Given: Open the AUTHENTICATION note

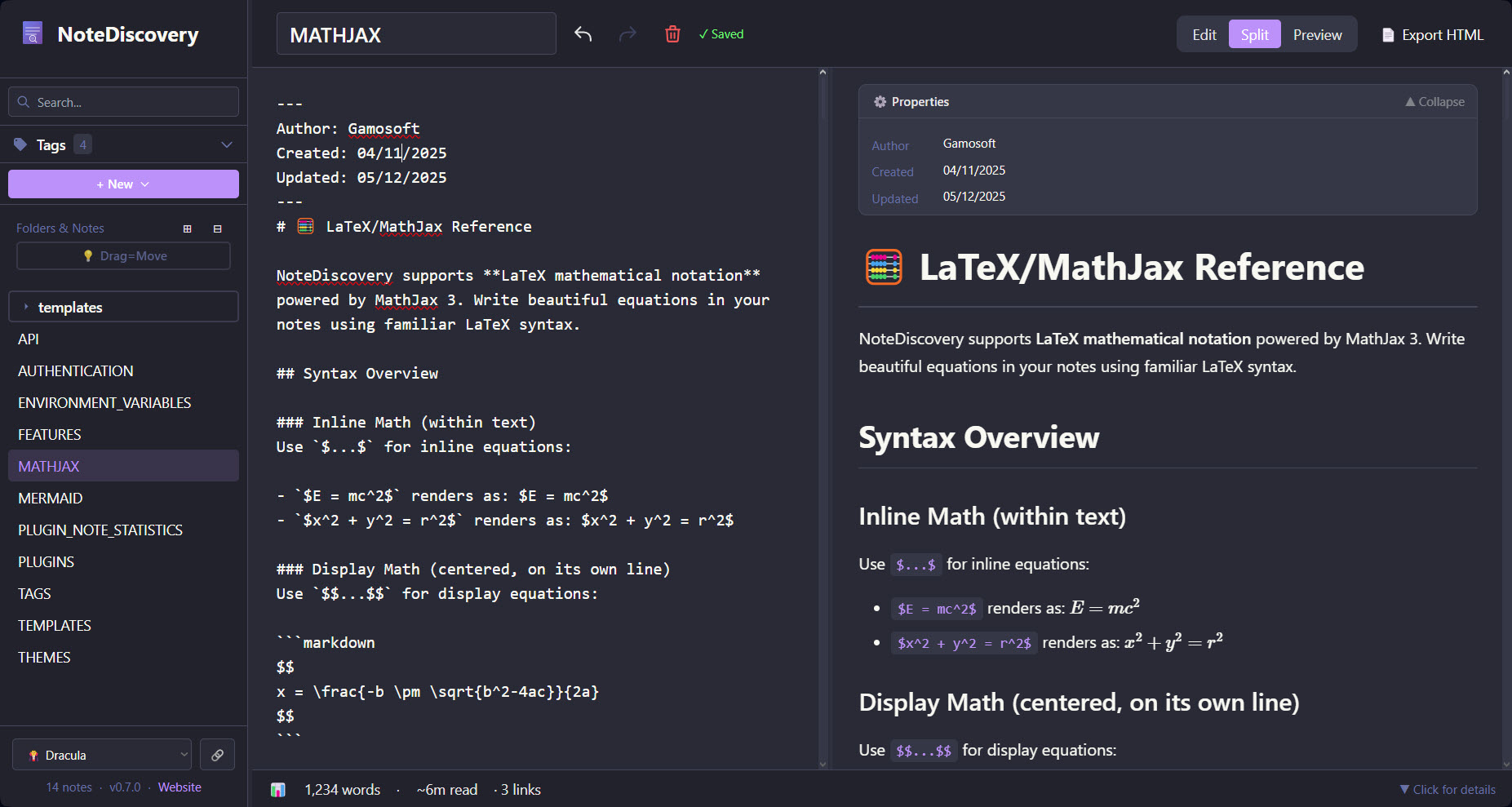Looking at the screenshot, I should pos(123,370).
